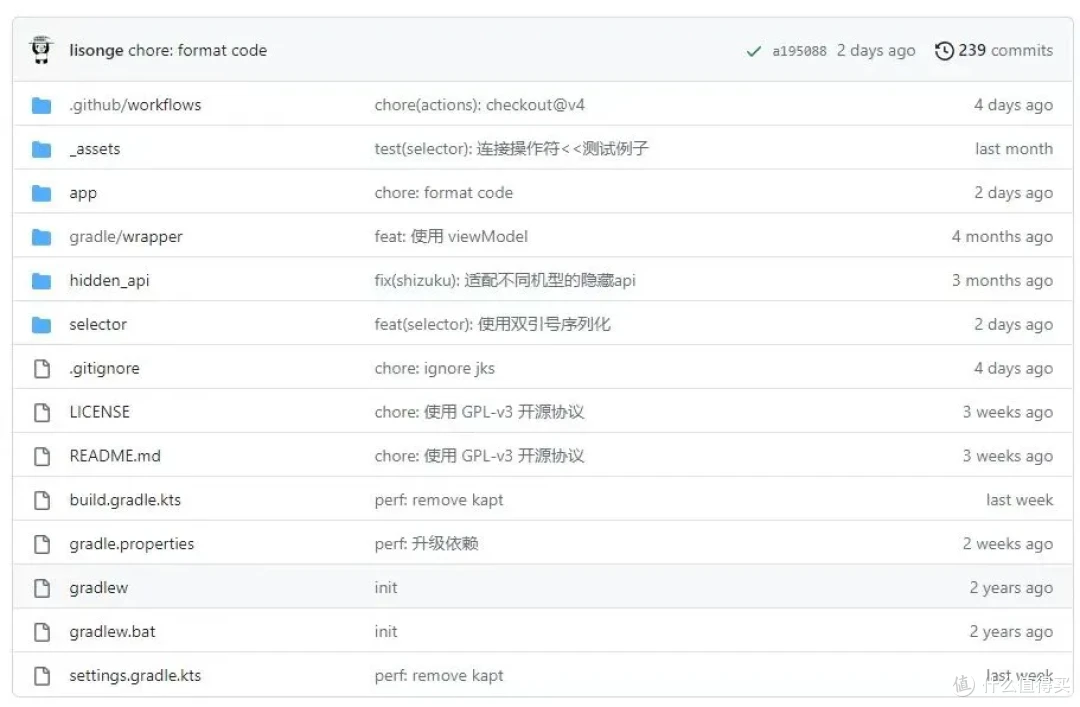Open commit hash a195088
The image size is (1080, 707).
click(x=799, y=51)
